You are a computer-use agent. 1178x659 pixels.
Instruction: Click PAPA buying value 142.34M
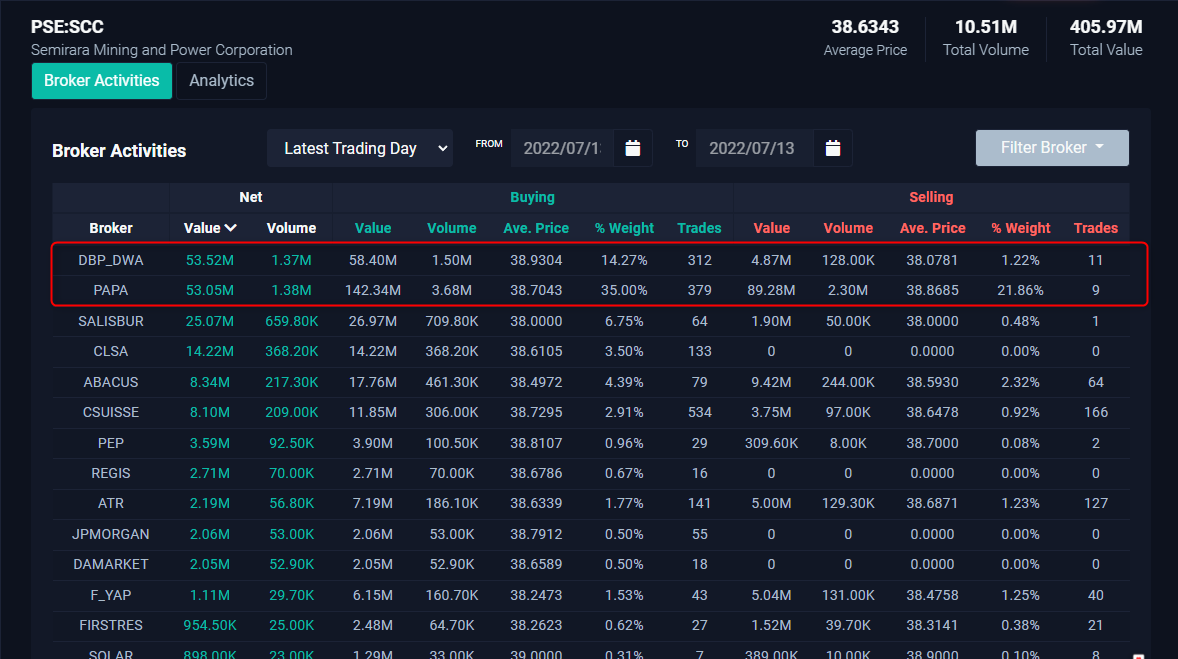tap(373, 290)
